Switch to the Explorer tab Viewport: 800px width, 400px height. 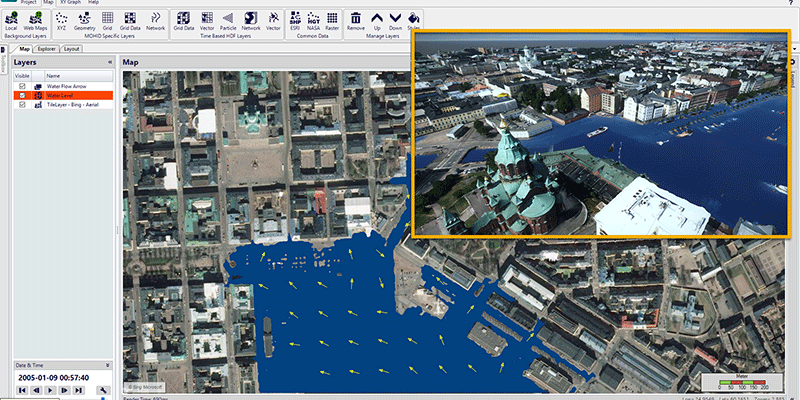(46, 48)
